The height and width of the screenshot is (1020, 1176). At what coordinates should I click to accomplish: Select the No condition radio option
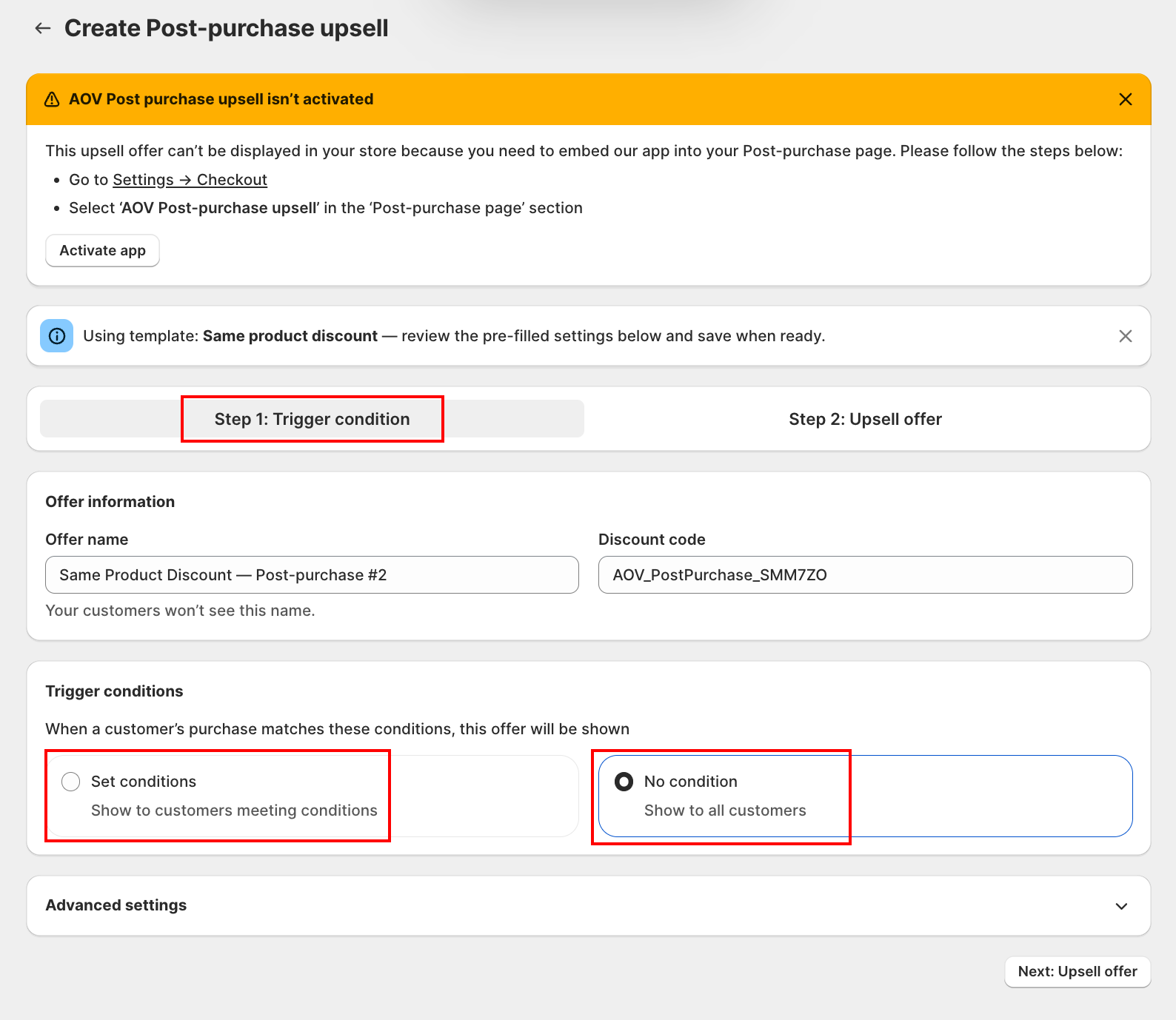pyautogui.click(x=624, y=782)
